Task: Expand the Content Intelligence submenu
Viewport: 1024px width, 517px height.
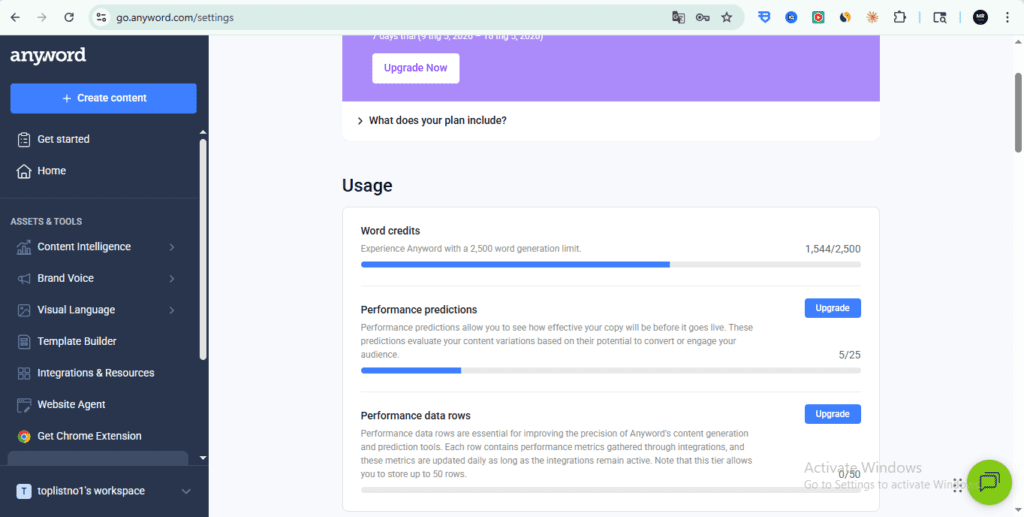Action: coord(172,247)
